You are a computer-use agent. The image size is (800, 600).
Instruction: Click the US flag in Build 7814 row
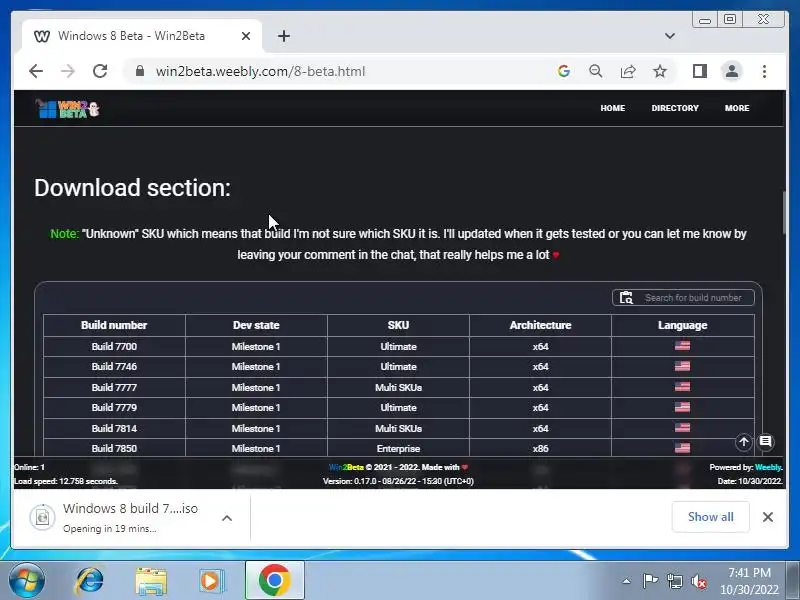(x=682, y=427)
